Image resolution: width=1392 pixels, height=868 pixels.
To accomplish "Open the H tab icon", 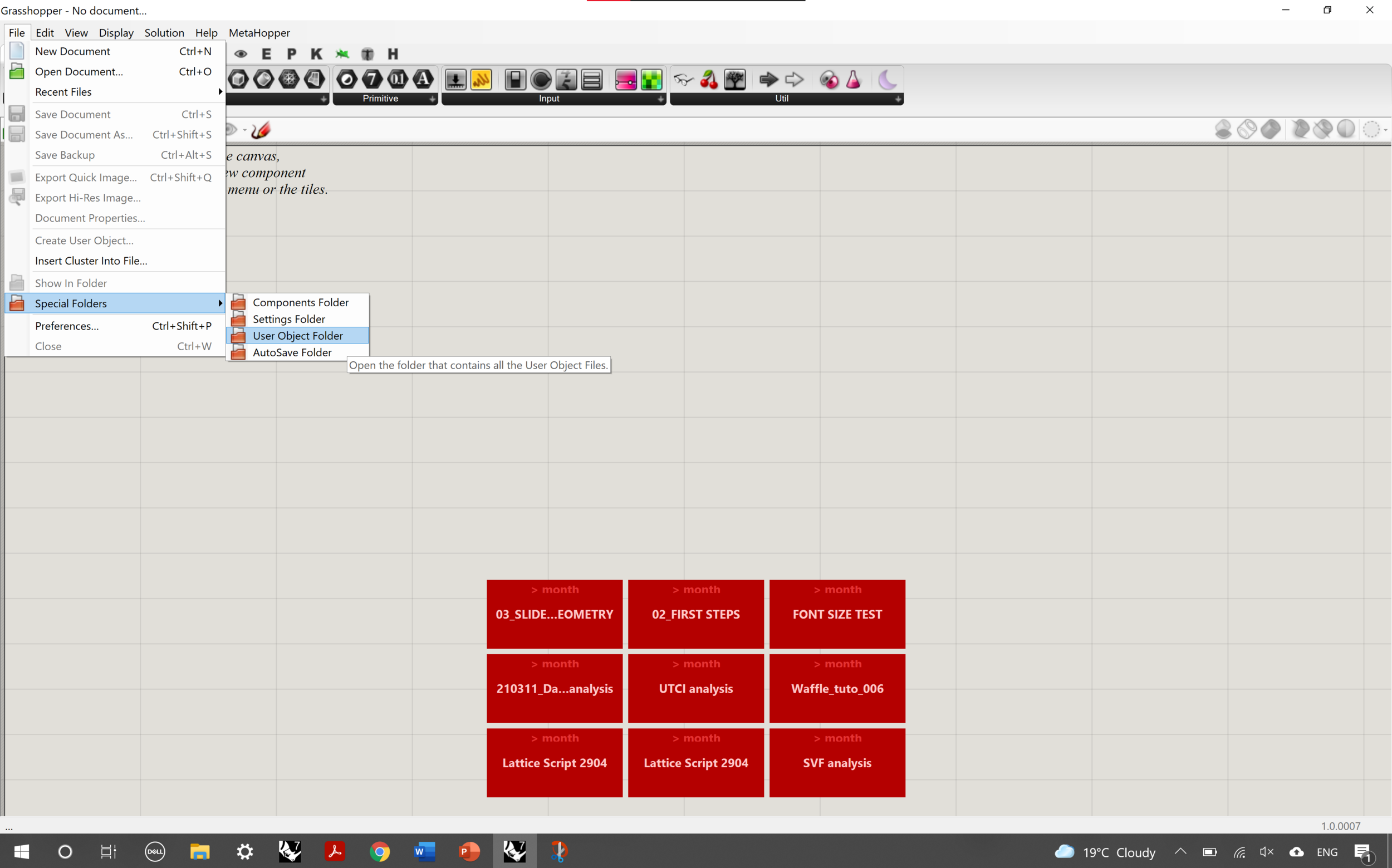I will [x=393, y=54].
